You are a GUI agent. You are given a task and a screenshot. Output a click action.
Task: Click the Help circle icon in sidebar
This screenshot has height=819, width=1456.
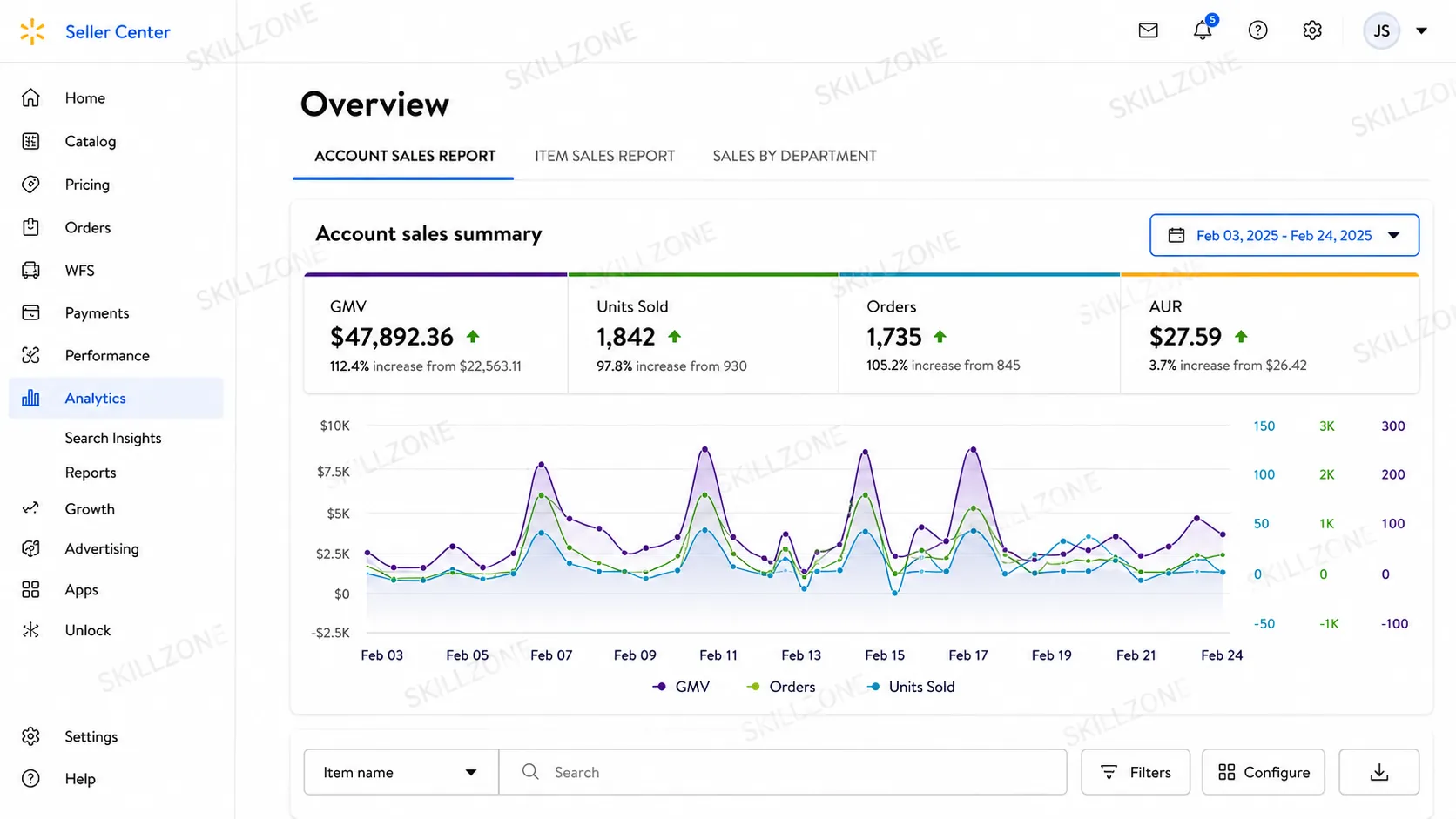click(30, 778)
